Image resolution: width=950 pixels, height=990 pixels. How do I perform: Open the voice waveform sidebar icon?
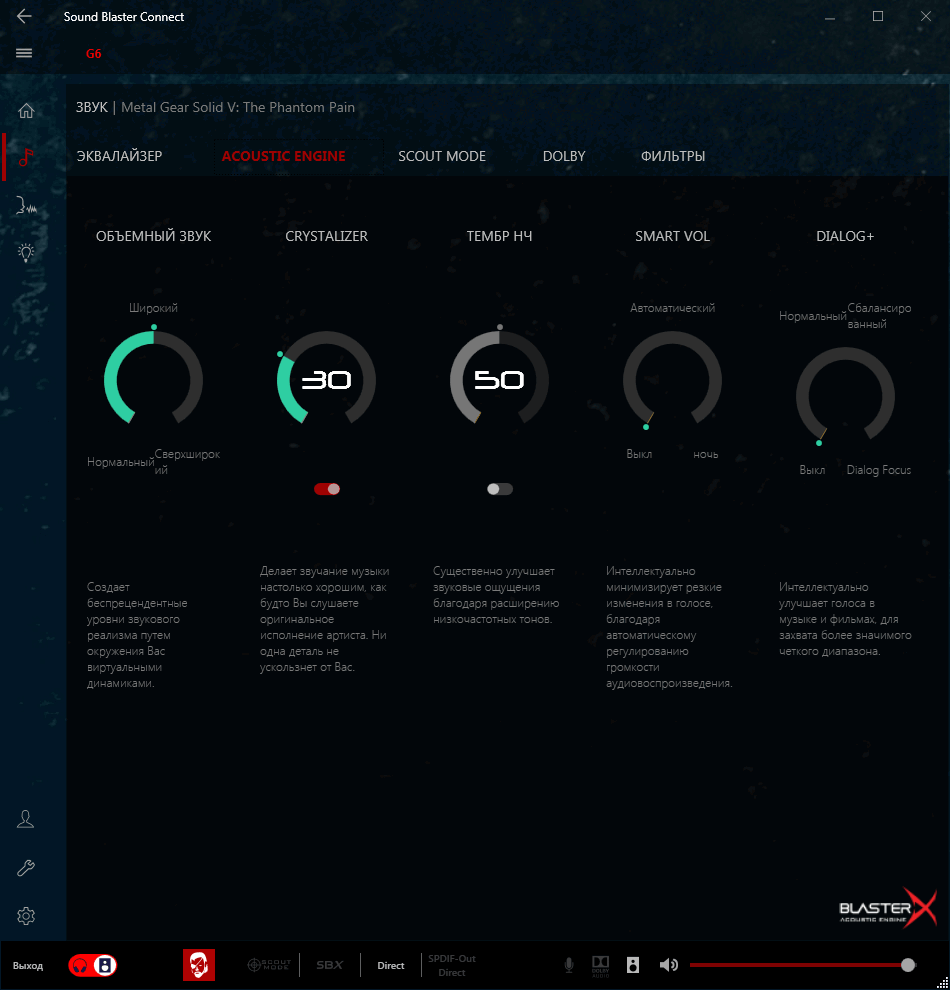tap(26, 205)
